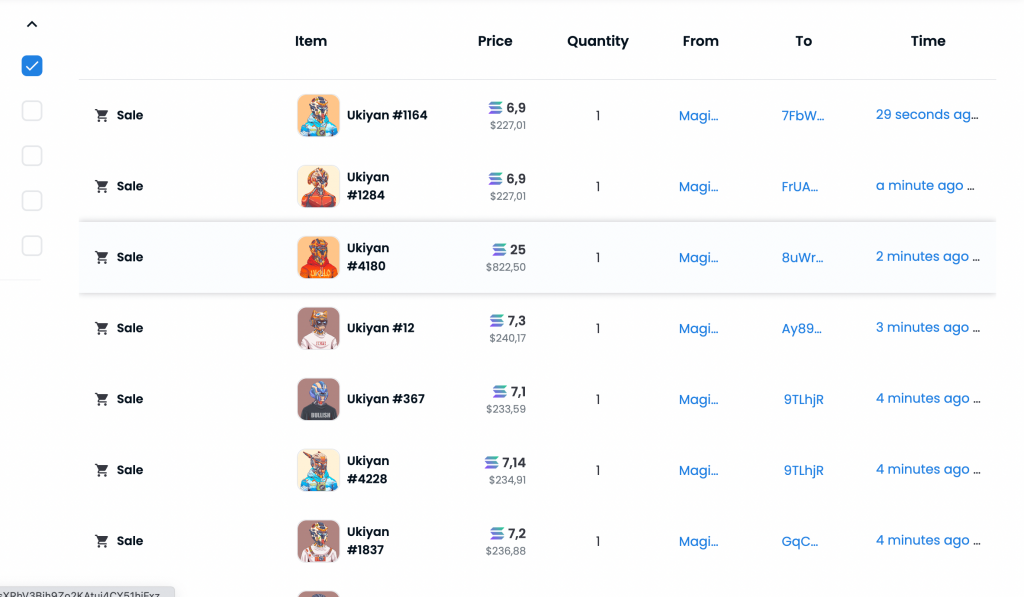The height and width of the screenshot is (597, 1024).
Task: Click the Solana icon next to price 25
Action: (499, 250)
